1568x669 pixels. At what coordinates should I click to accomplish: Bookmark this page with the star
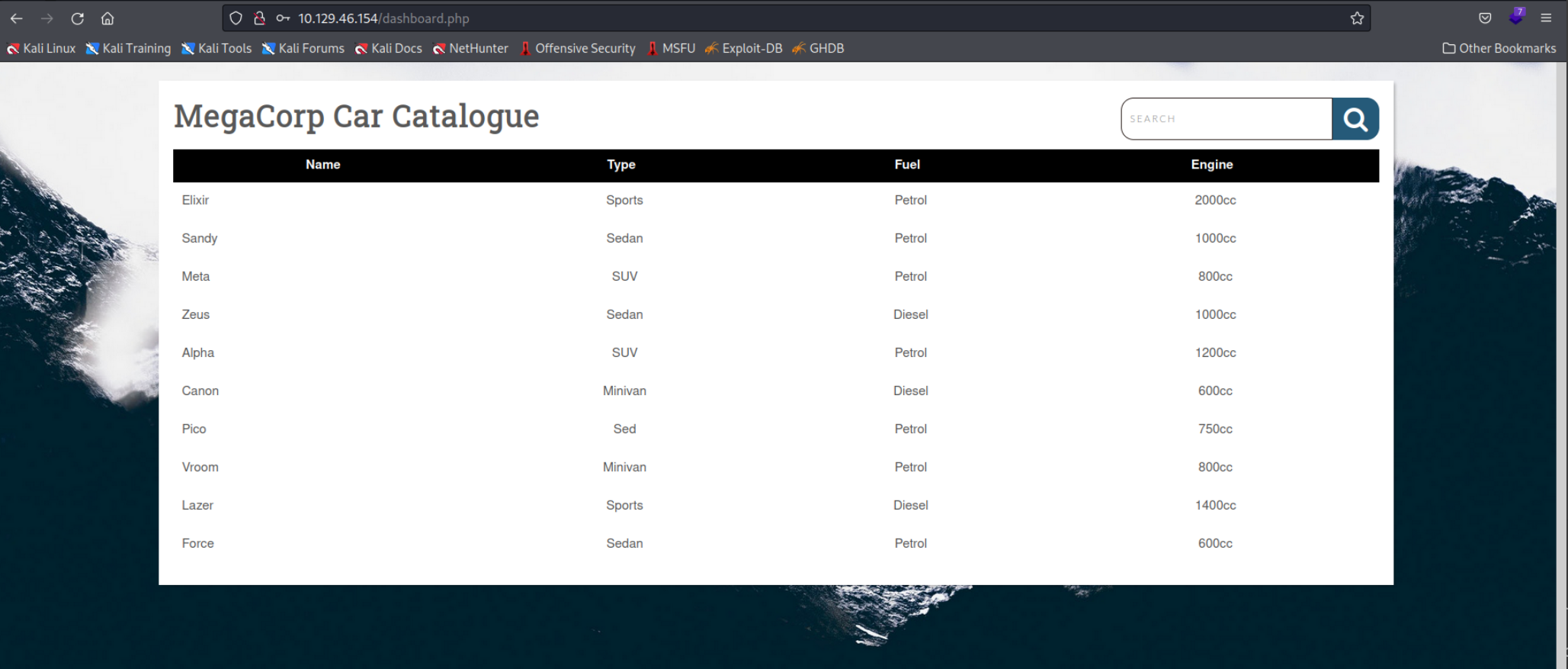tap(1357, 18)
